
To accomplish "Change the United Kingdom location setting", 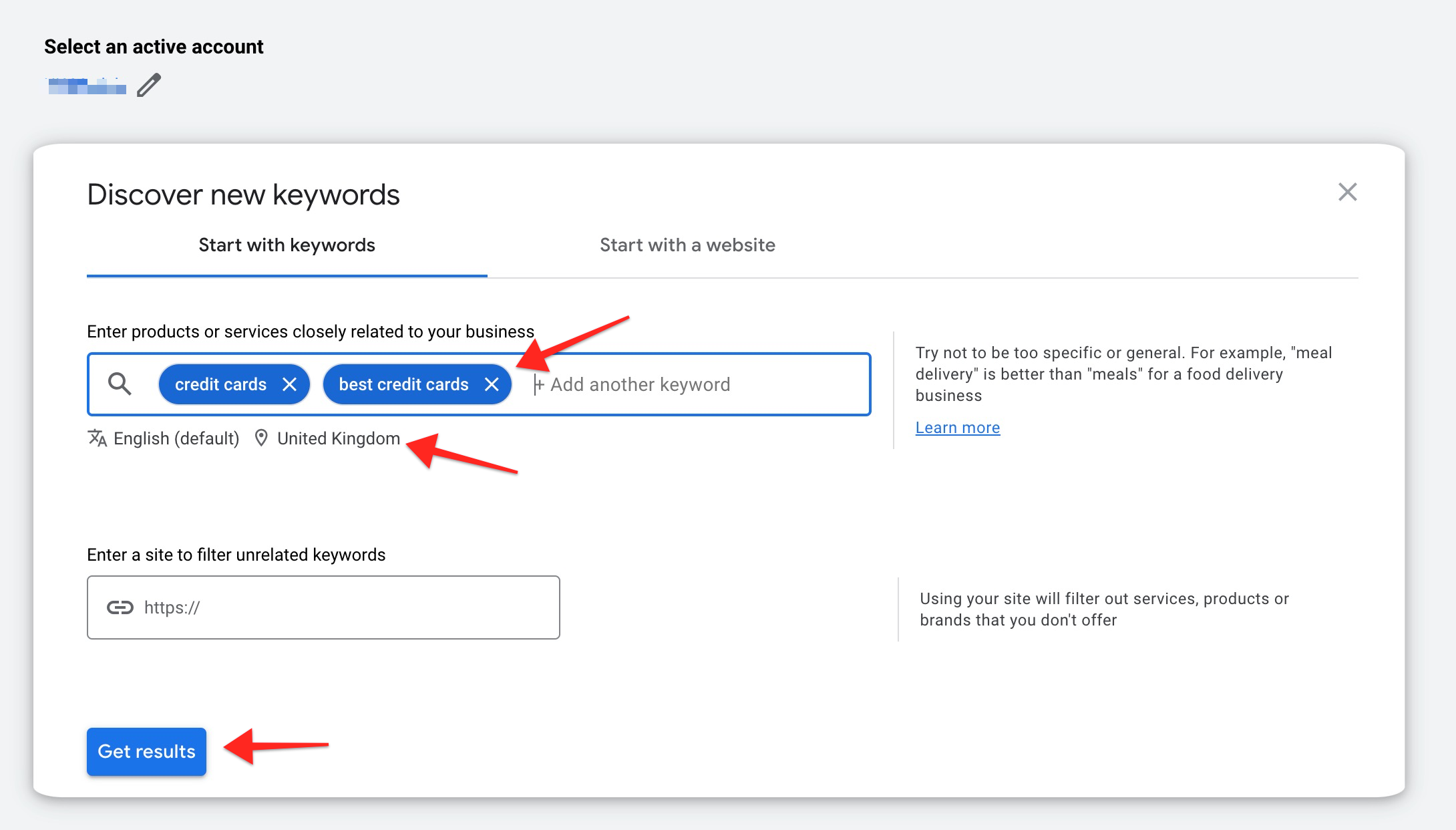I will (x=339, y=438).
